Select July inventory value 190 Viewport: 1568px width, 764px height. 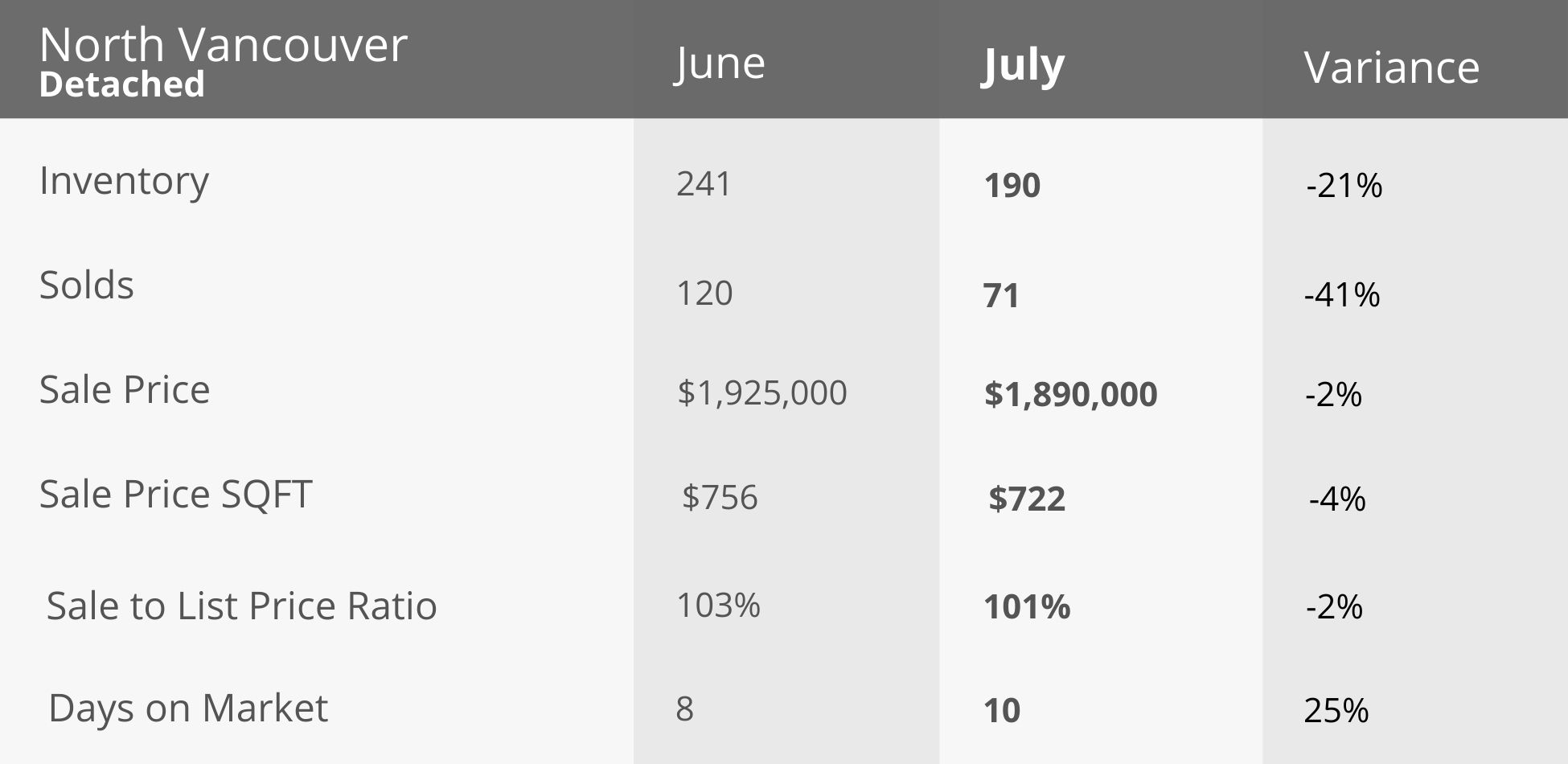tap(1012, 186)
